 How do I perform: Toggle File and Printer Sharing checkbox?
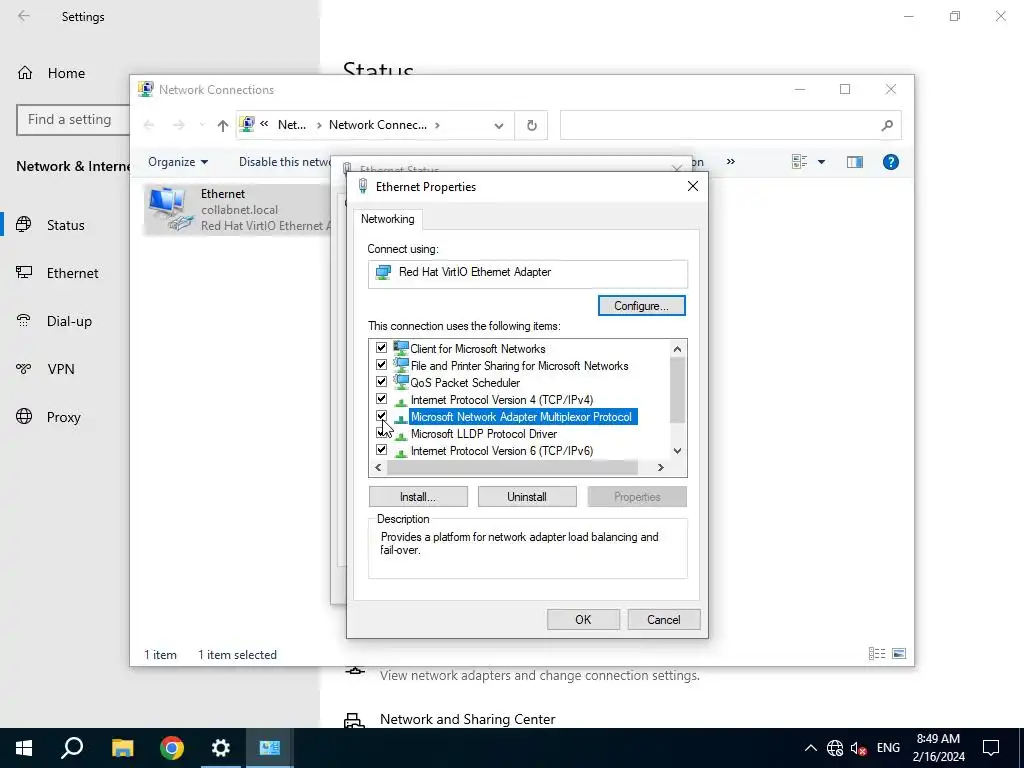pos(381,365)
